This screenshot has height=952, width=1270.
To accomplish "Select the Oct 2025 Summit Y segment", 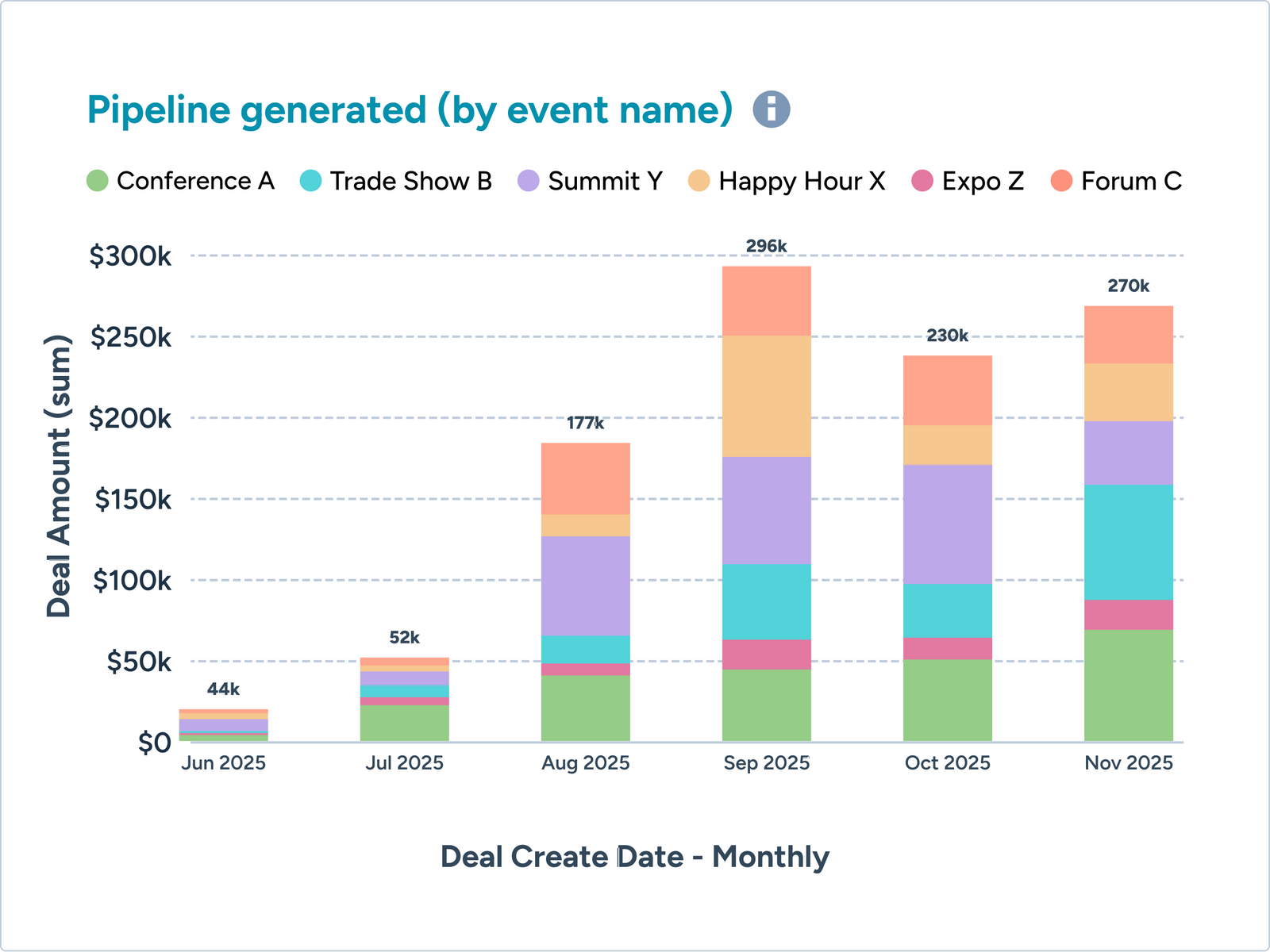I will pos(947,524).
